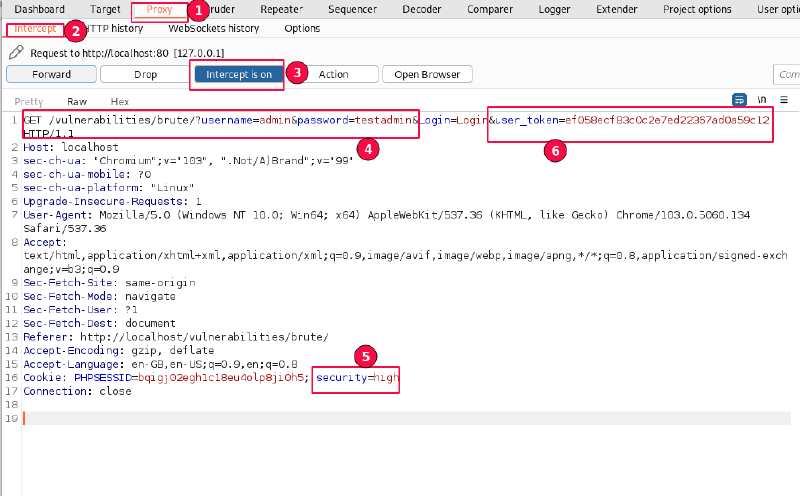
Task: Go to the Repeater tab
Action: 281,10
